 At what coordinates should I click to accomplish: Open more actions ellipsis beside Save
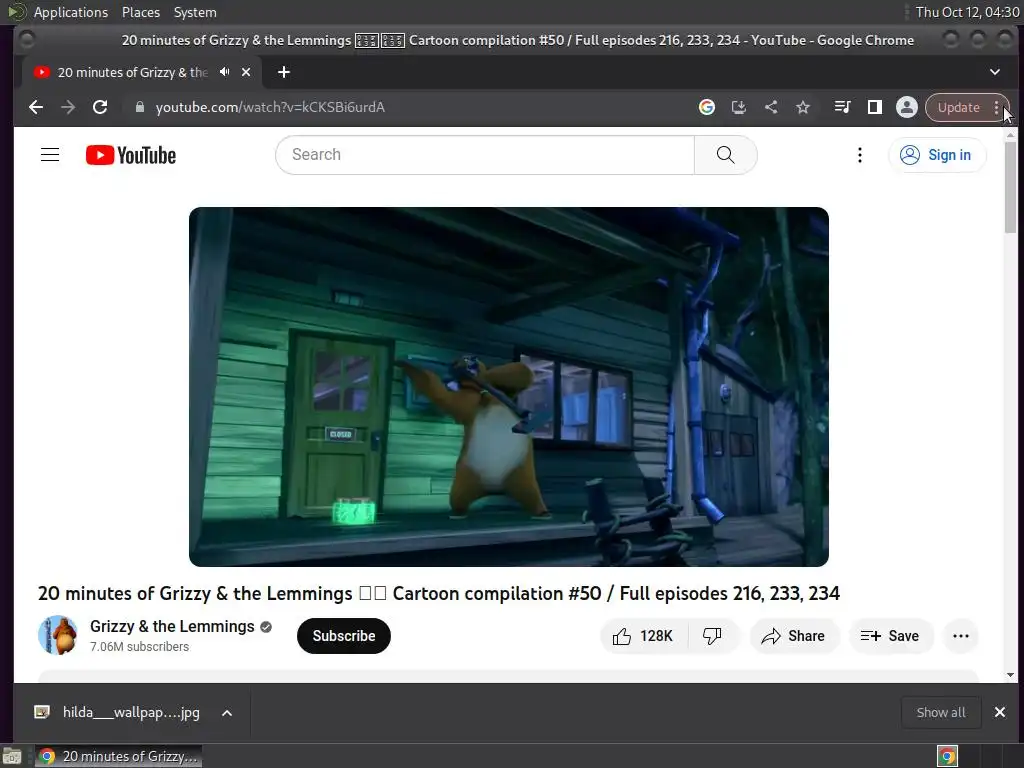(x=961, y=636)
